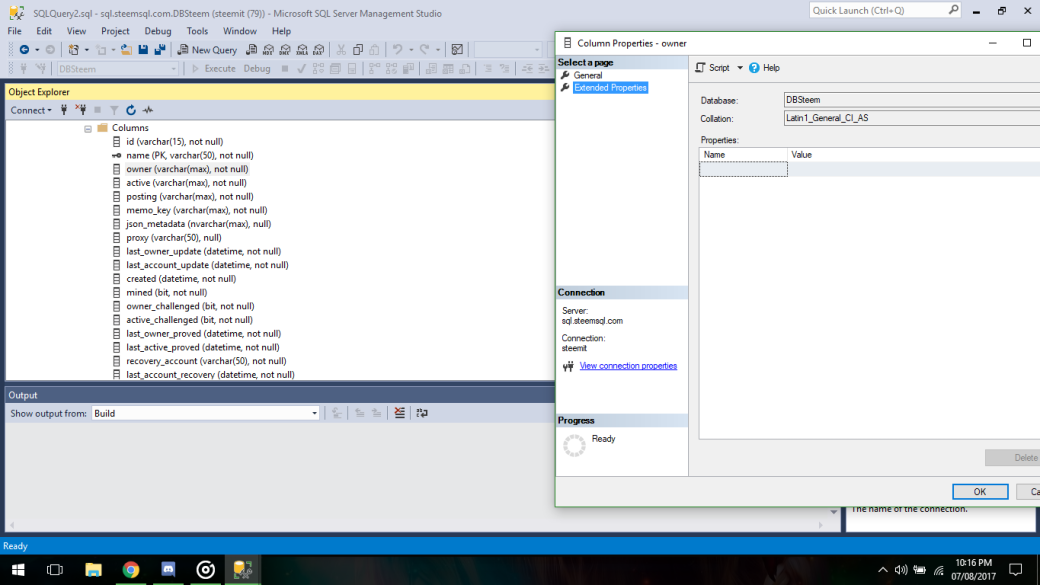1040x585 pixels.
Task: Refresh the Object Explorer tree
Action: 131,110
